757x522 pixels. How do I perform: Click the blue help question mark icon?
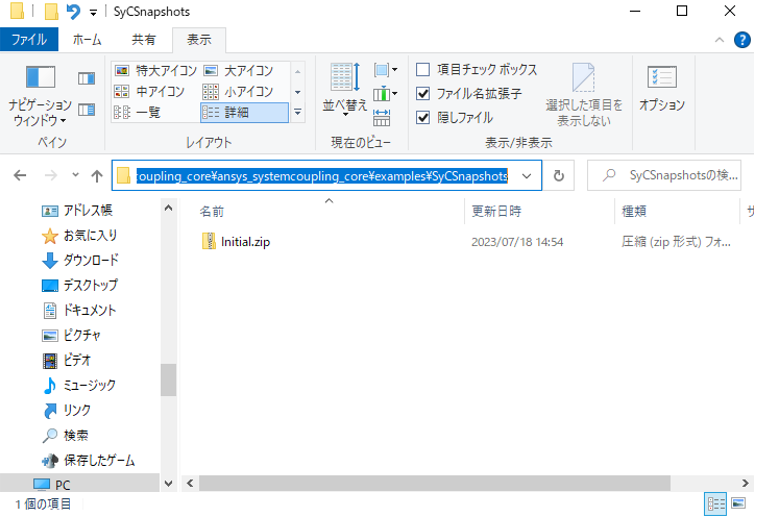coord(742,40)
